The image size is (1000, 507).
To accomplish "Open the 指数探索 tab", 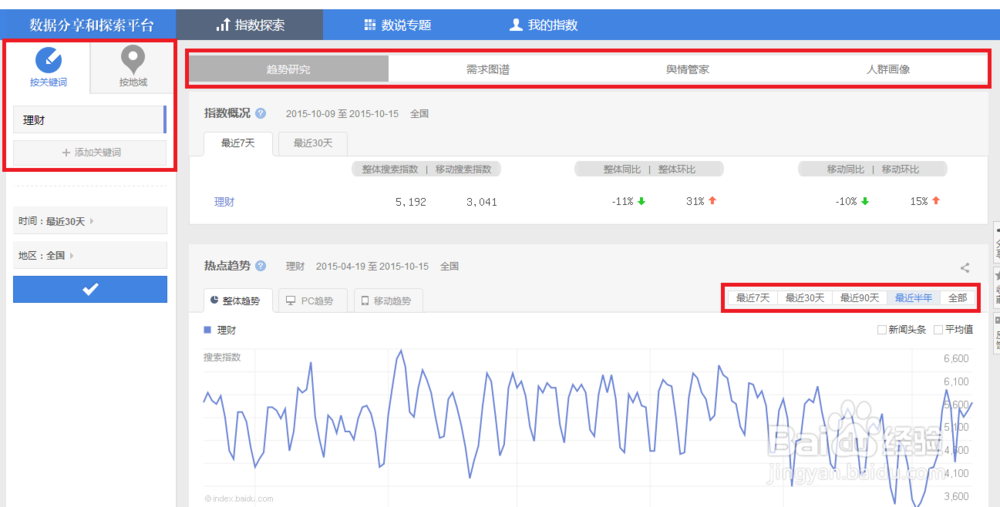I will click(250, 25).
